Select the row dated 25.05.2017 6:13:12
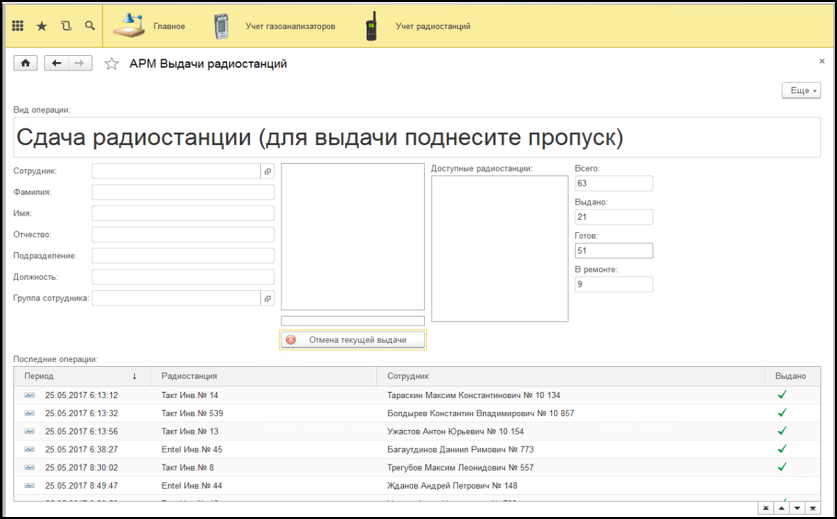Screen dimensions: 837x519 click(417, 395)
